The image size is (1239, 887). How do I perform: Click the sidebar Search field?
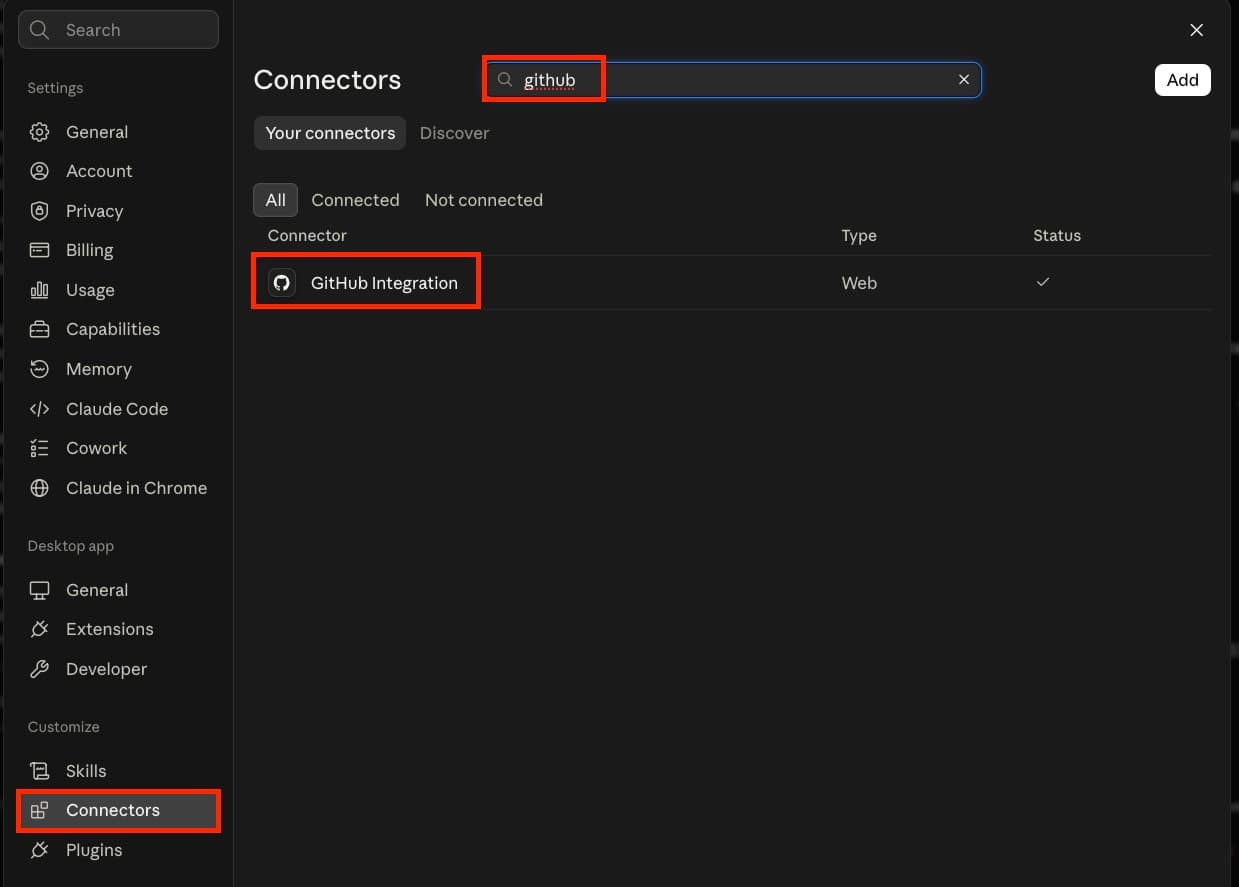(x=118, y=30)
